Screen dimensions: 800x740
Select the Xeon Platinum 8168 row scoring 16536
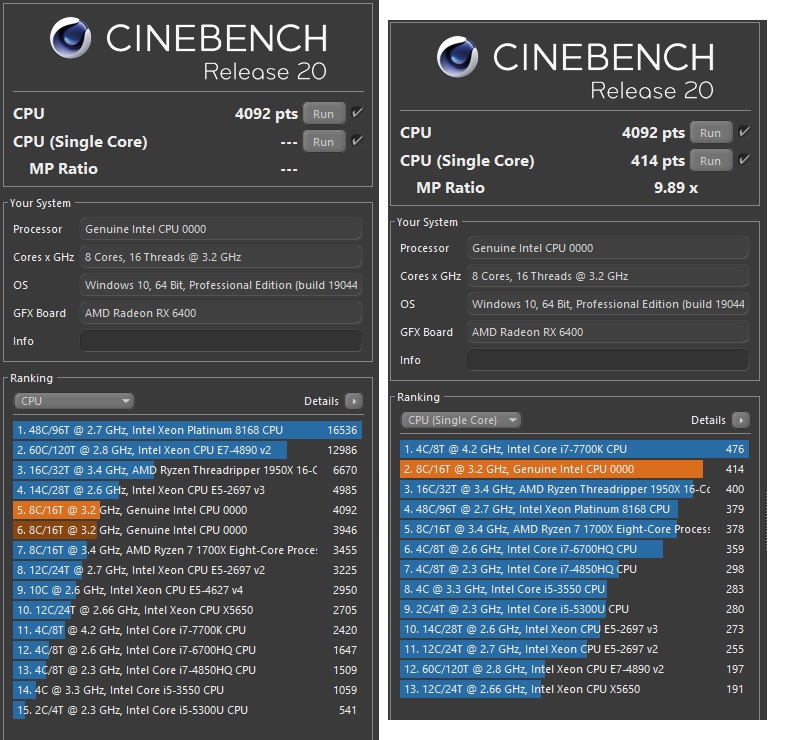[187, 430]
